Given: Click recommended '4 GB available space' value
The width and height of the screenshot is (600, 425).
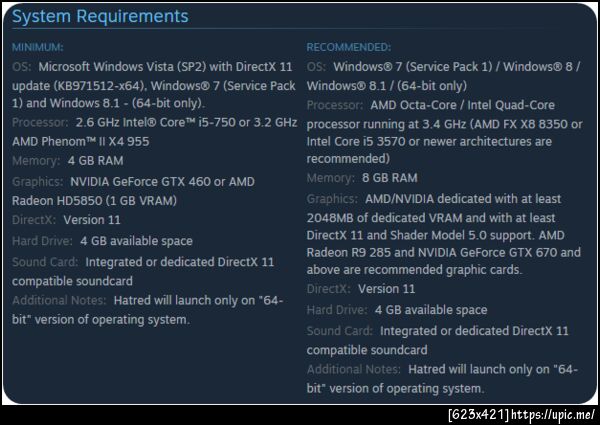Looking at the screenshot, I should [431, 310].
